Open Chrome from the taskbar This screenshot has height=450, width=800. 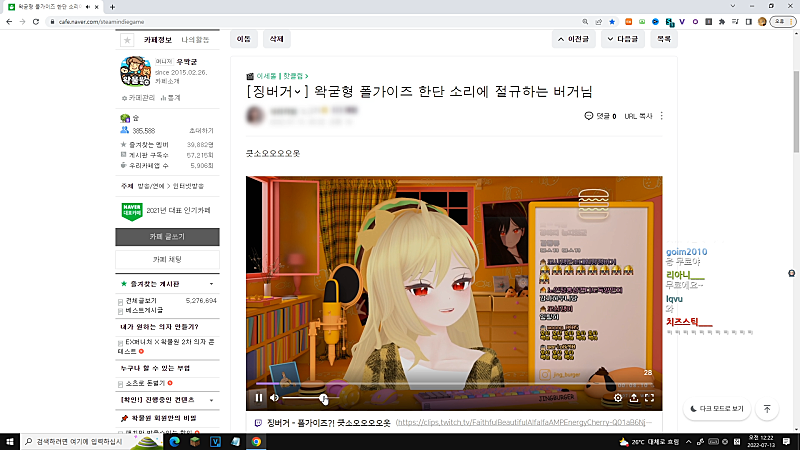256,441
